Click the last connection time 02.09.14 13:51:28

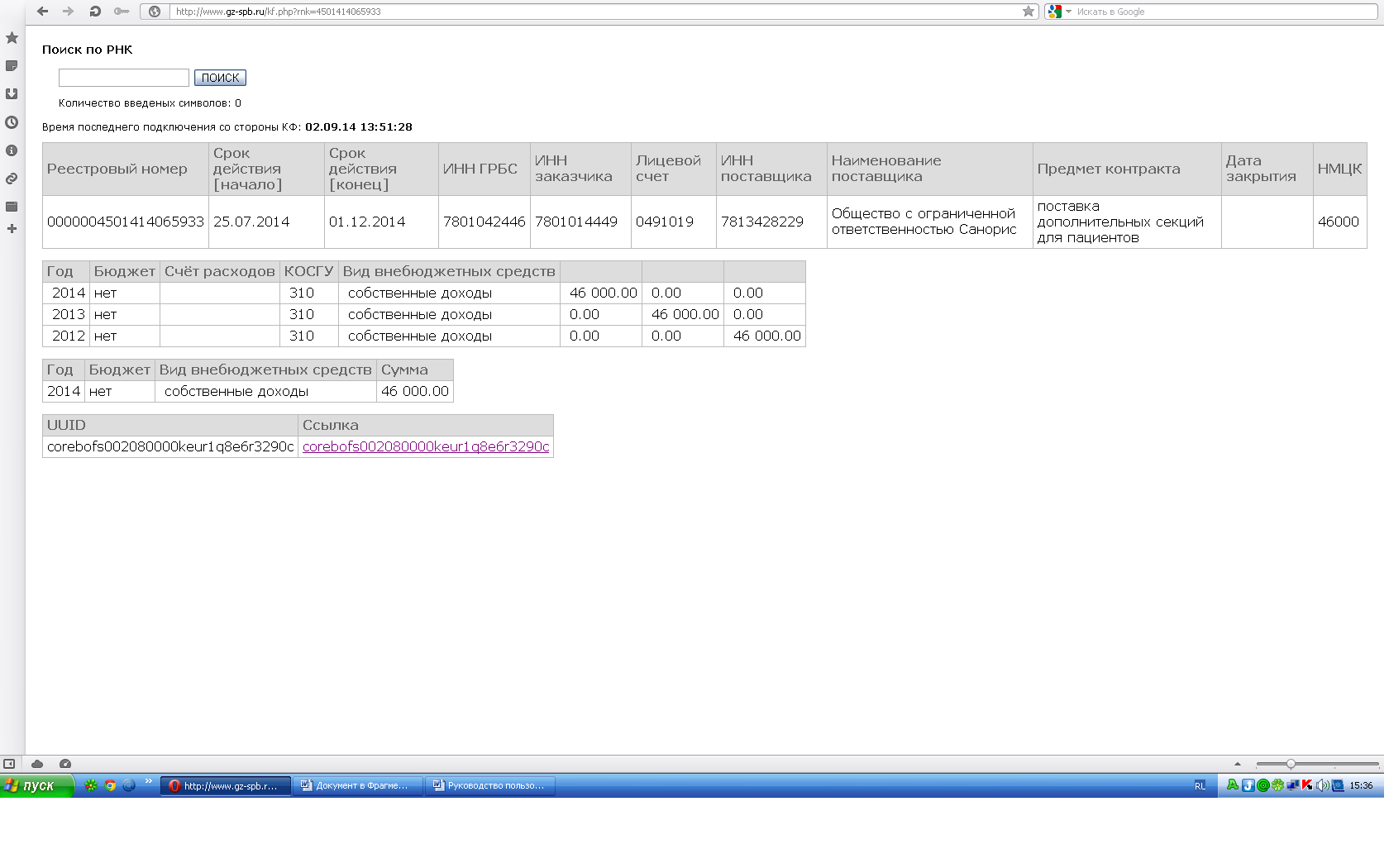pos(359,127)
